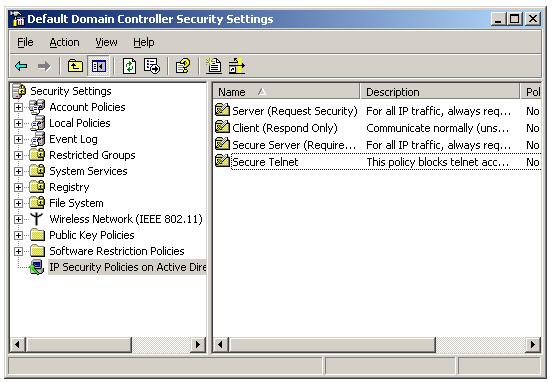552x383 pixels.
Task: Click the list pane horizontal scrollbar thumb
Action: coord(332,344)
